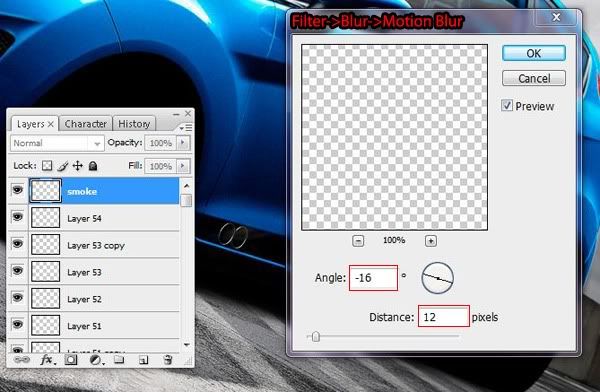Switch to the Character tab
This screenshot has height=392, width=600.
point(86,124)
